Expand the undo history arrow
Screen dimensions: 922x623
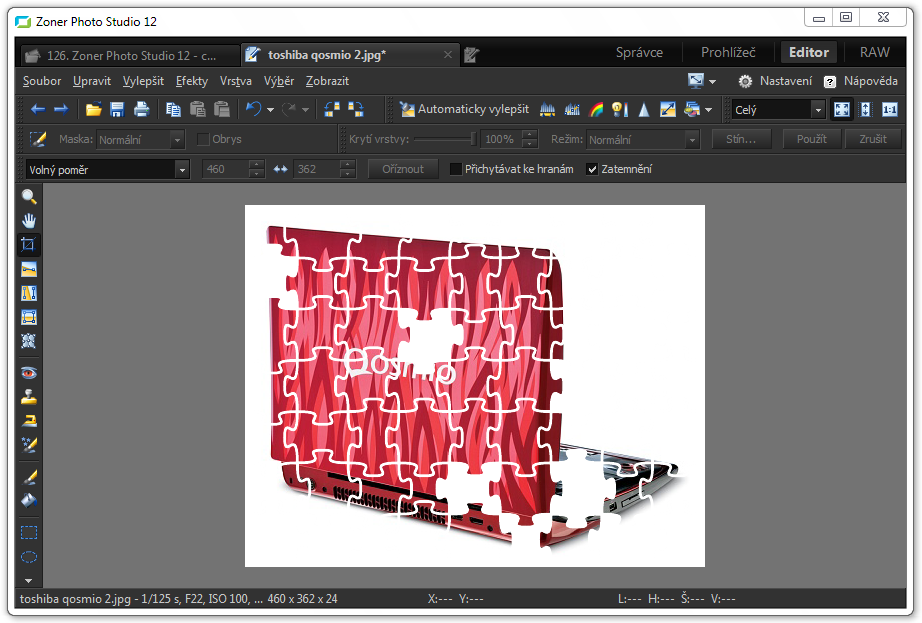(270, 110)
